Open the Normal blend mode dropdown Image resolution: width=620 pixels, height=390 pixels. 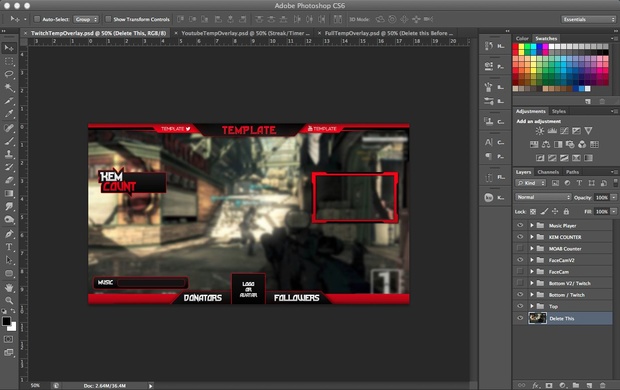point(543,197)
